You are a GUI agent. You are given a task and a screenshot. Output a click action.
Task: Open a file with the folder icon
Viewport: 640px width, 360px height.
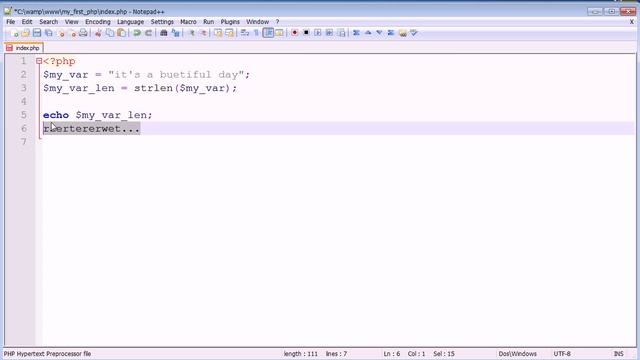coord(25,33)
